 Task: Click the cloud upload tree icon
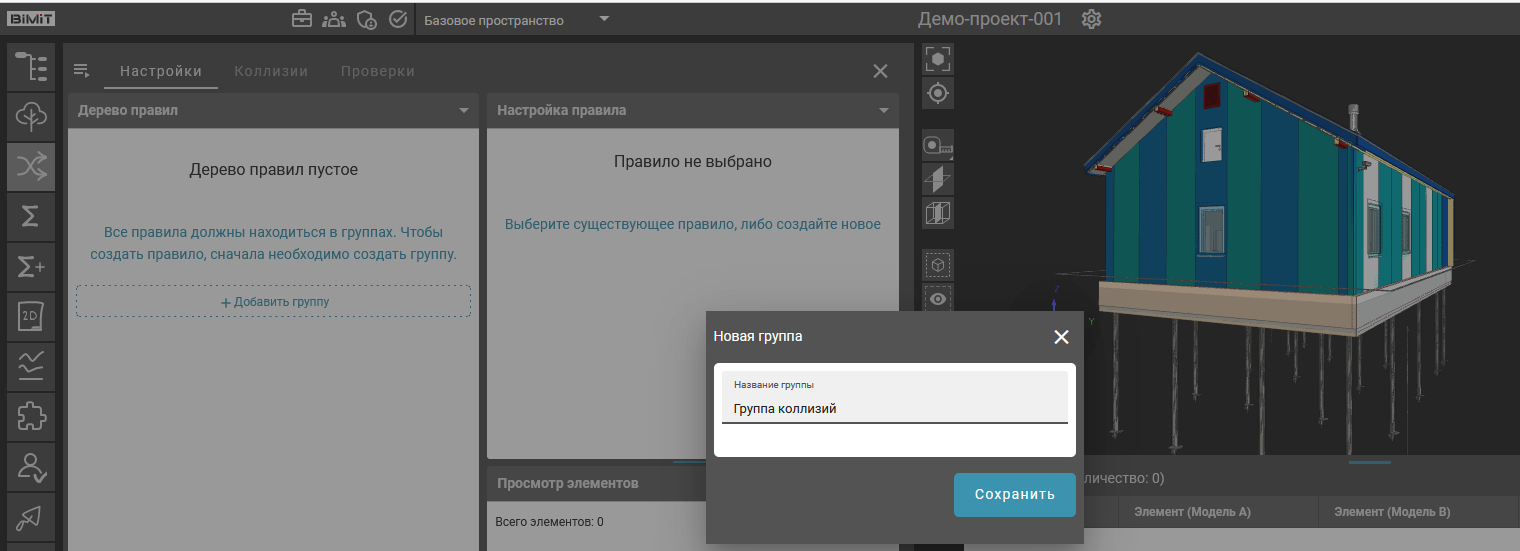31,118
